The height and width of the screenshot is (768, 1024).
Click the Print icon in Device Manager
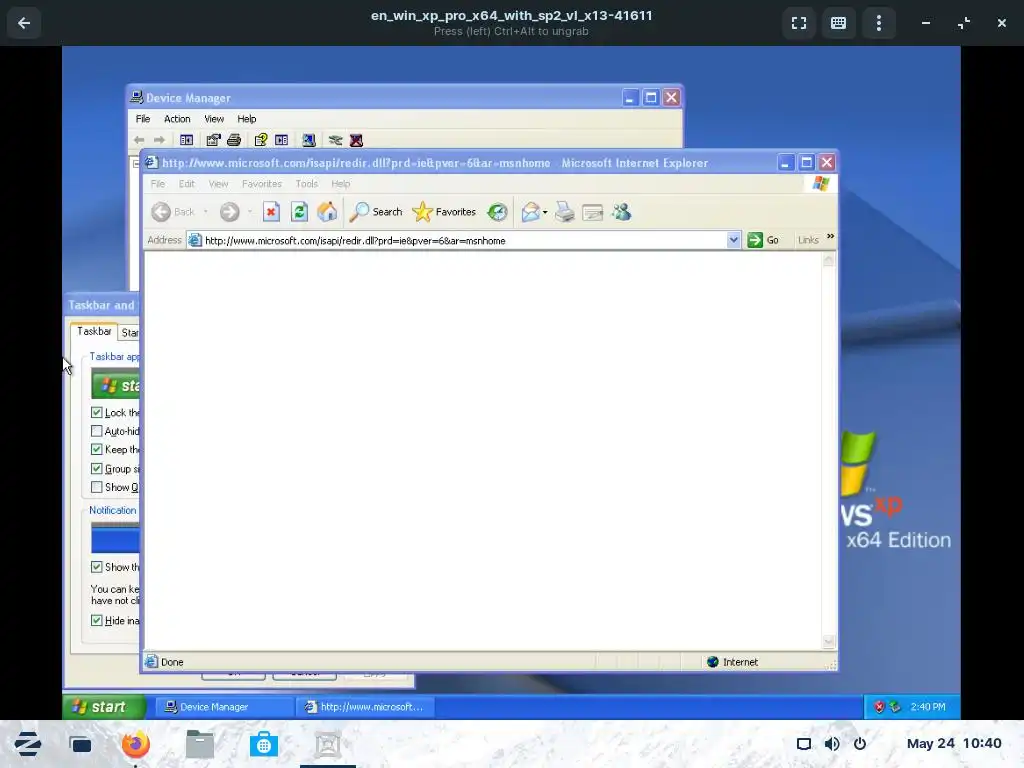234,140
